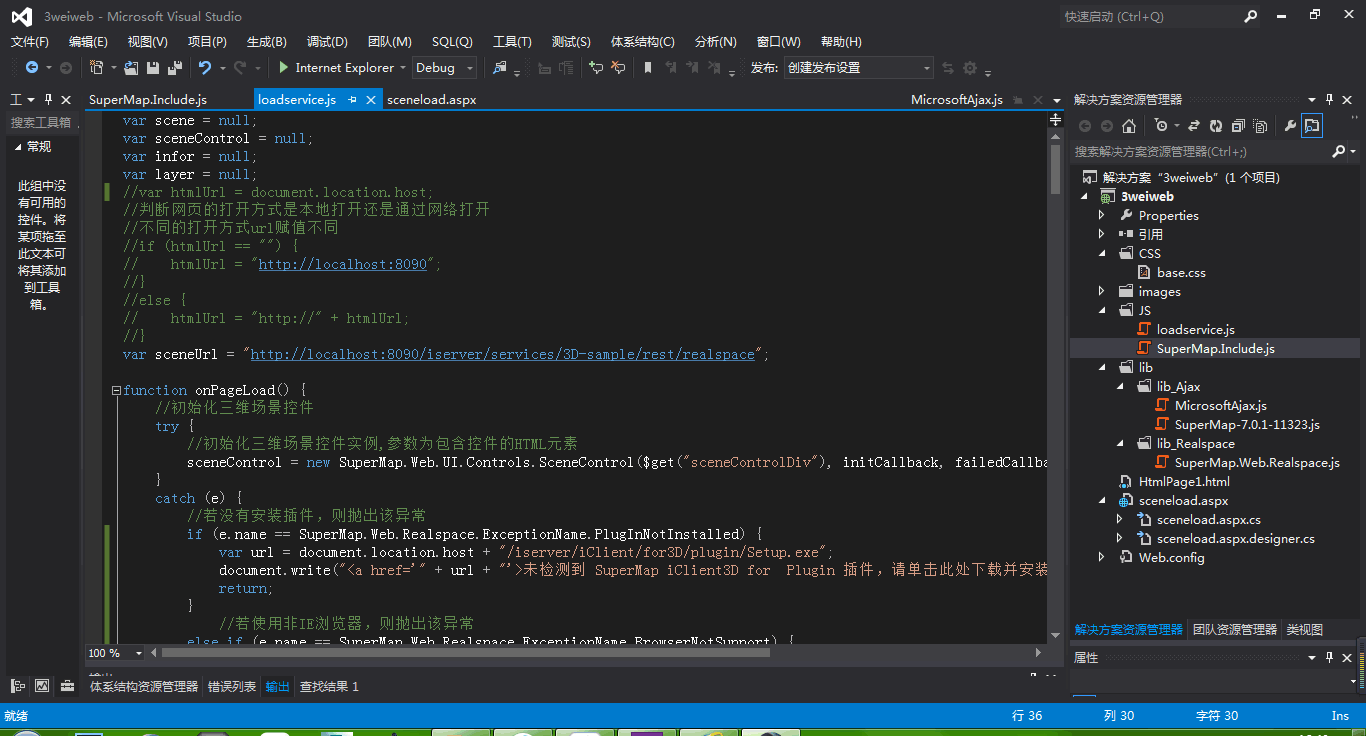Open the 错误列表 bottom tab

pos(232,686)
